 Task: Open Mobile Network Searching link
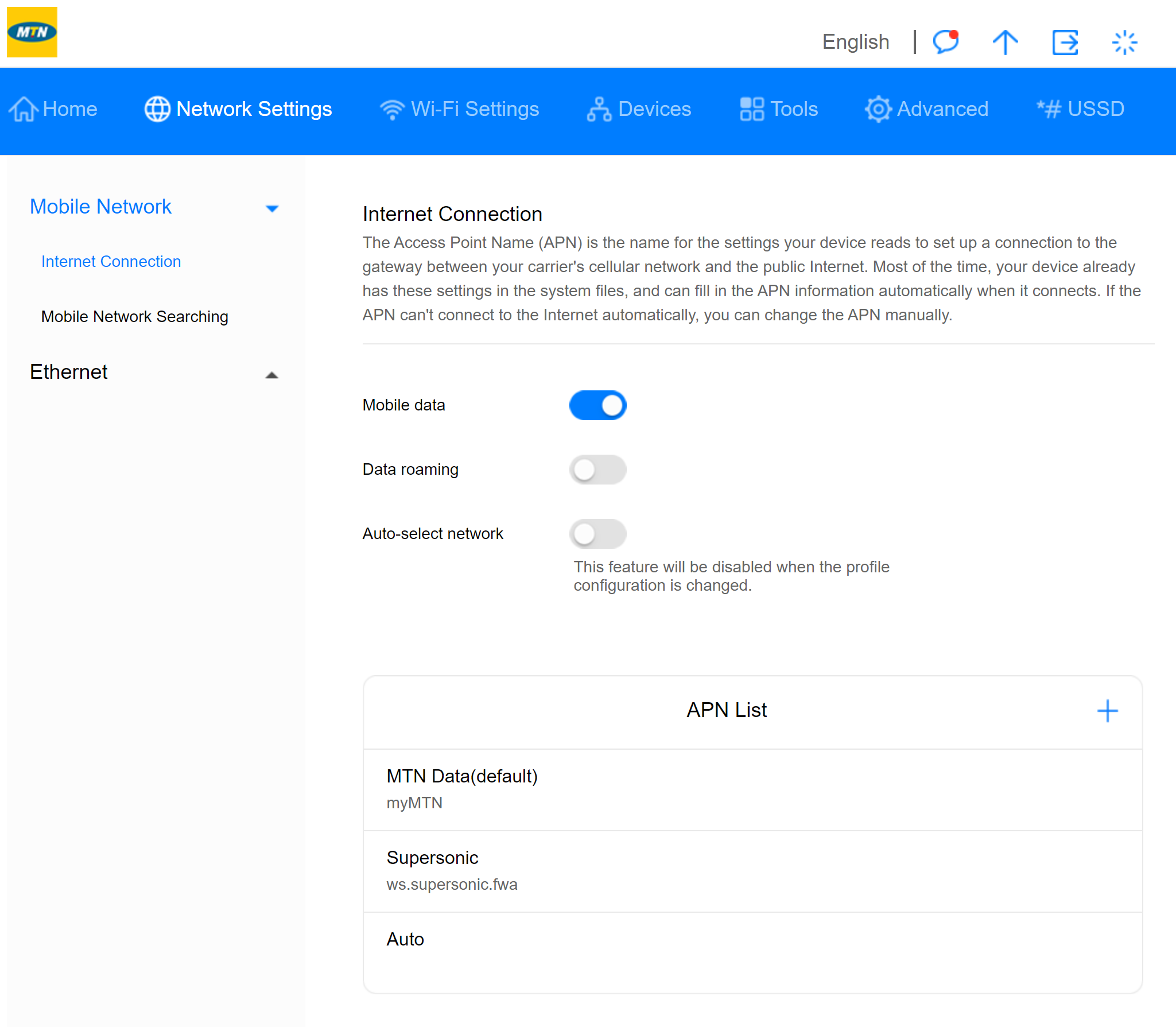click(x=134, y=316)
